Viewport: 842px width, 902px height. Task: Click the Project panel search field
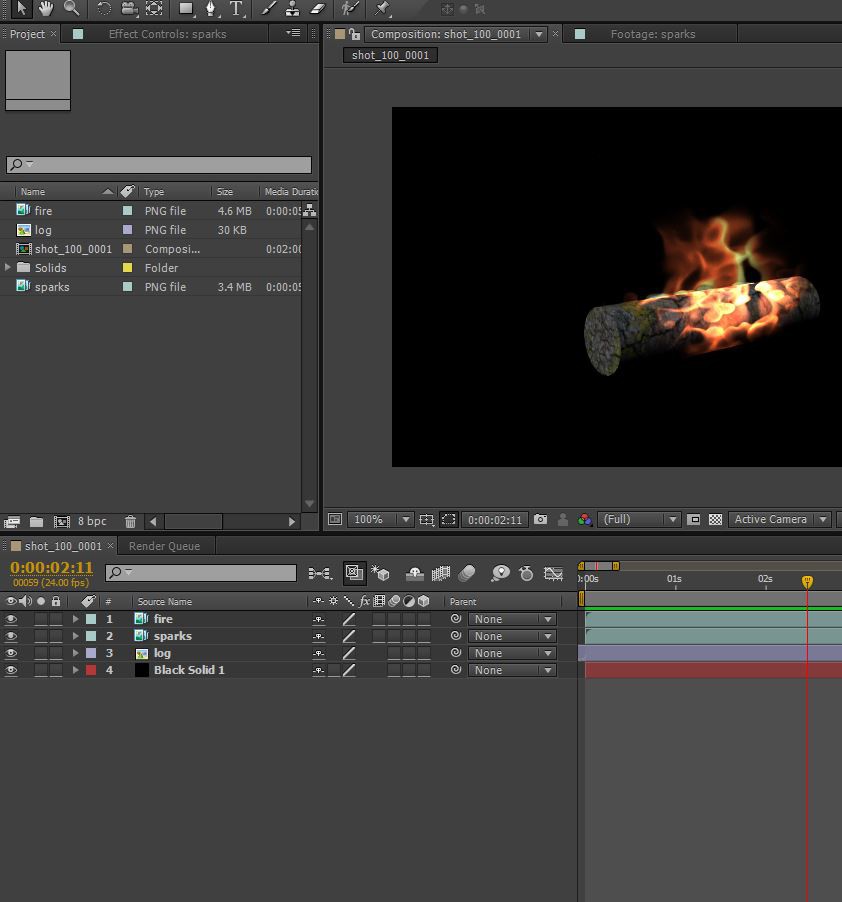tap(159, 165)
